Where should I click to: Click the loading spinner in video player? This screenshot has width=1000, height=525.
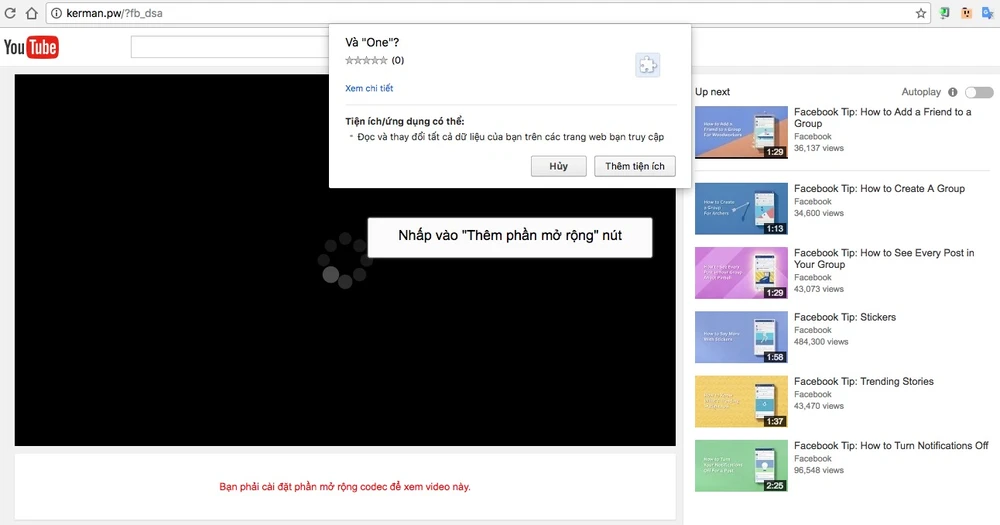(344, 260)
